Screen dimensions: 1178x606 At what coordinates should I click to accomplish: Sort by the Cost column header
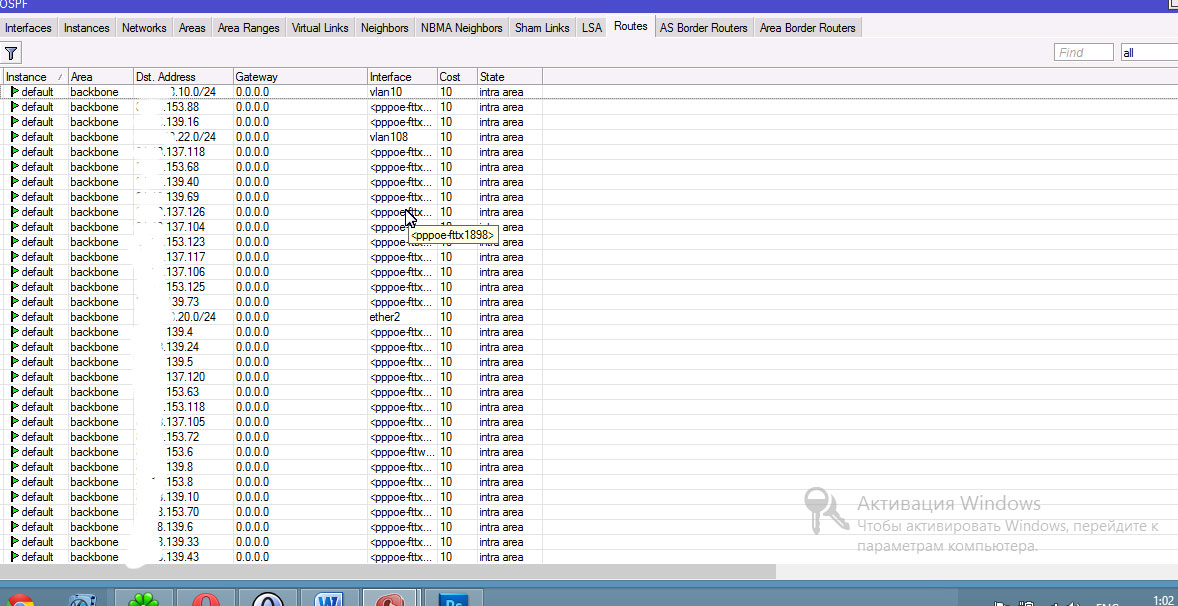pos(458,77)
